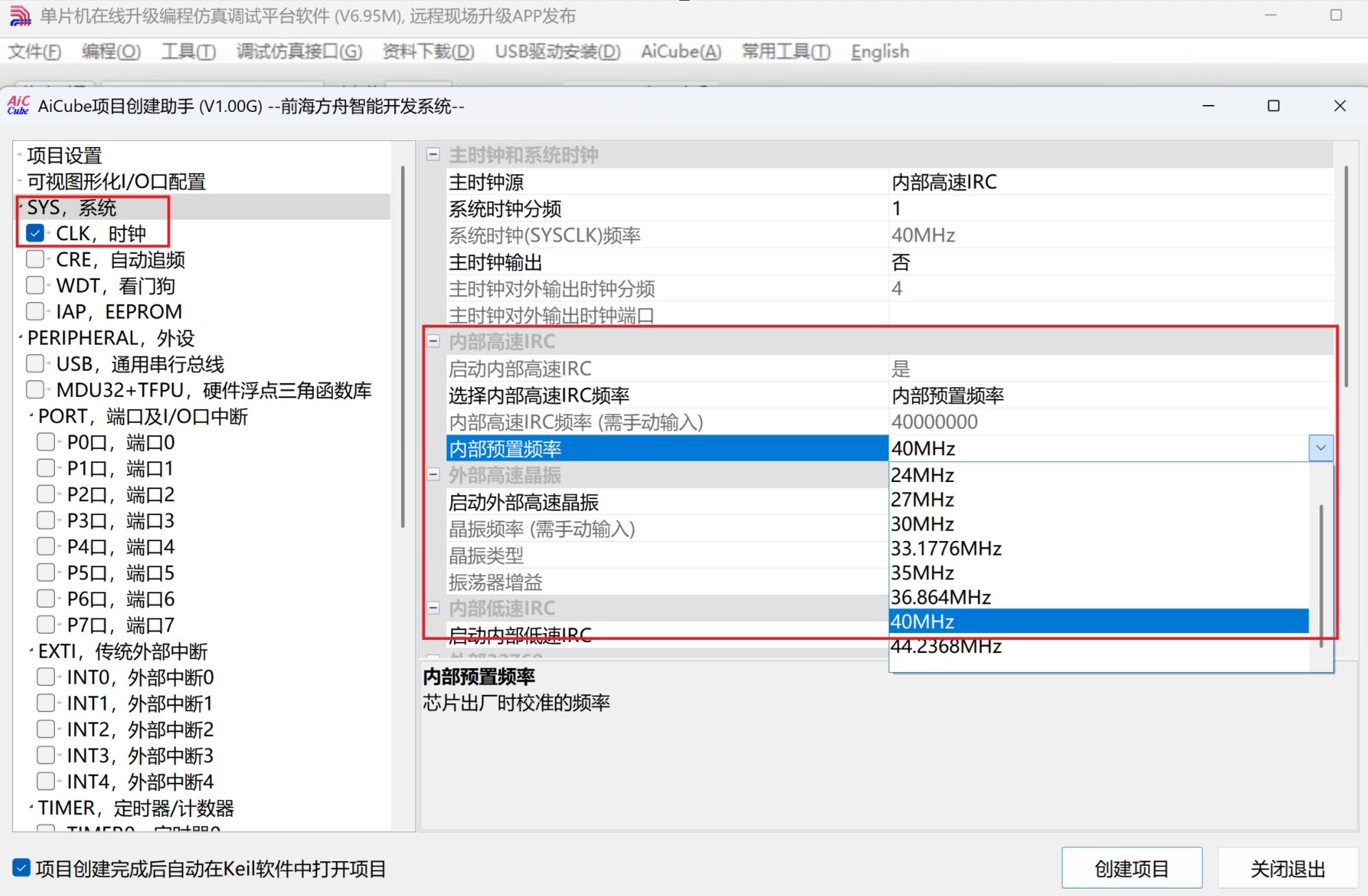Screen dimensions: 1368x896
Task: Uncheck the CLK 时钟 checkbox
Action: (35, 233)
